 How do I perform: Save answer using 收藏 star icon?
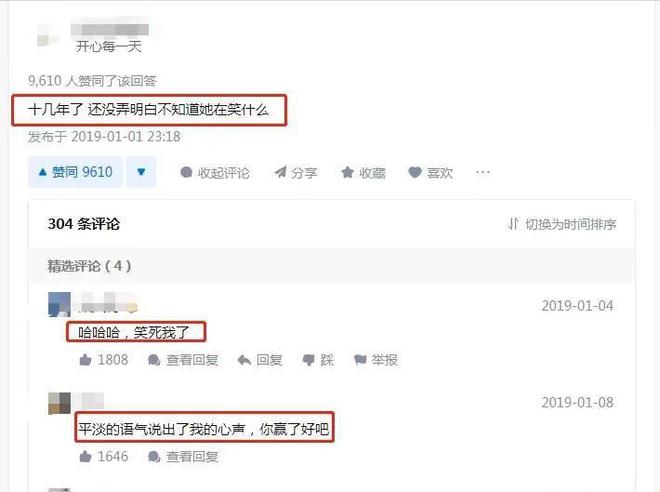(x=364, y=173)
